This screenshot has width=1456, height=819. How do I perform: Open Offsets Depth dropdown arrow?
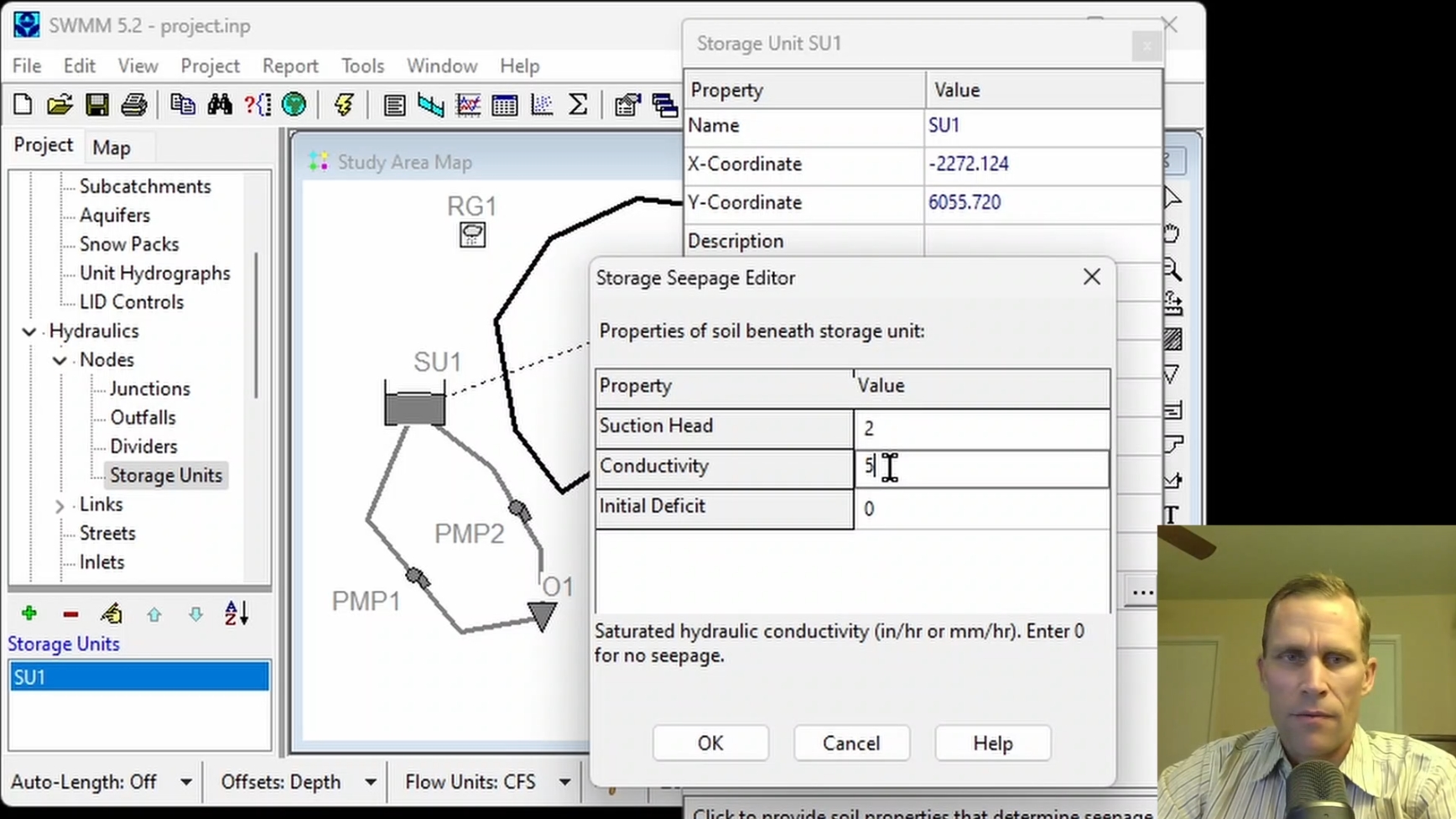point(370,782)
